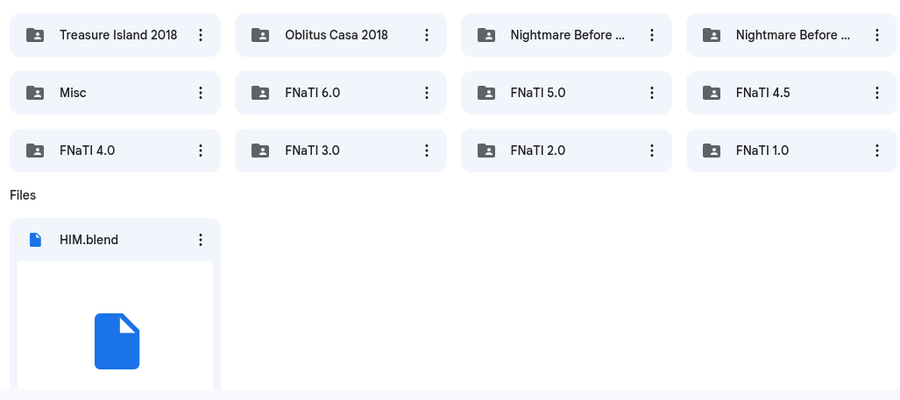Open options for FNaTI 2.0 folder
The width and height of the screenshot is (900, 400).
click(x=652, y=150)
